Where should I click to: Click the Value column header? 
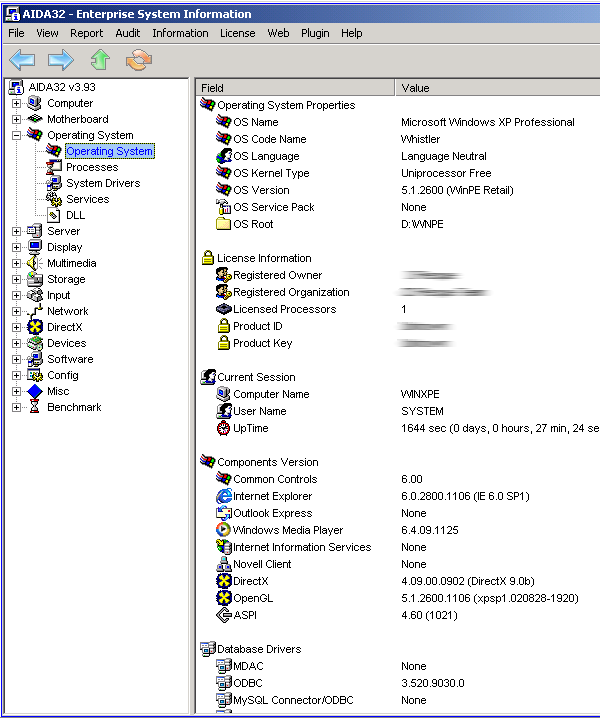click(x=498, y=87)
